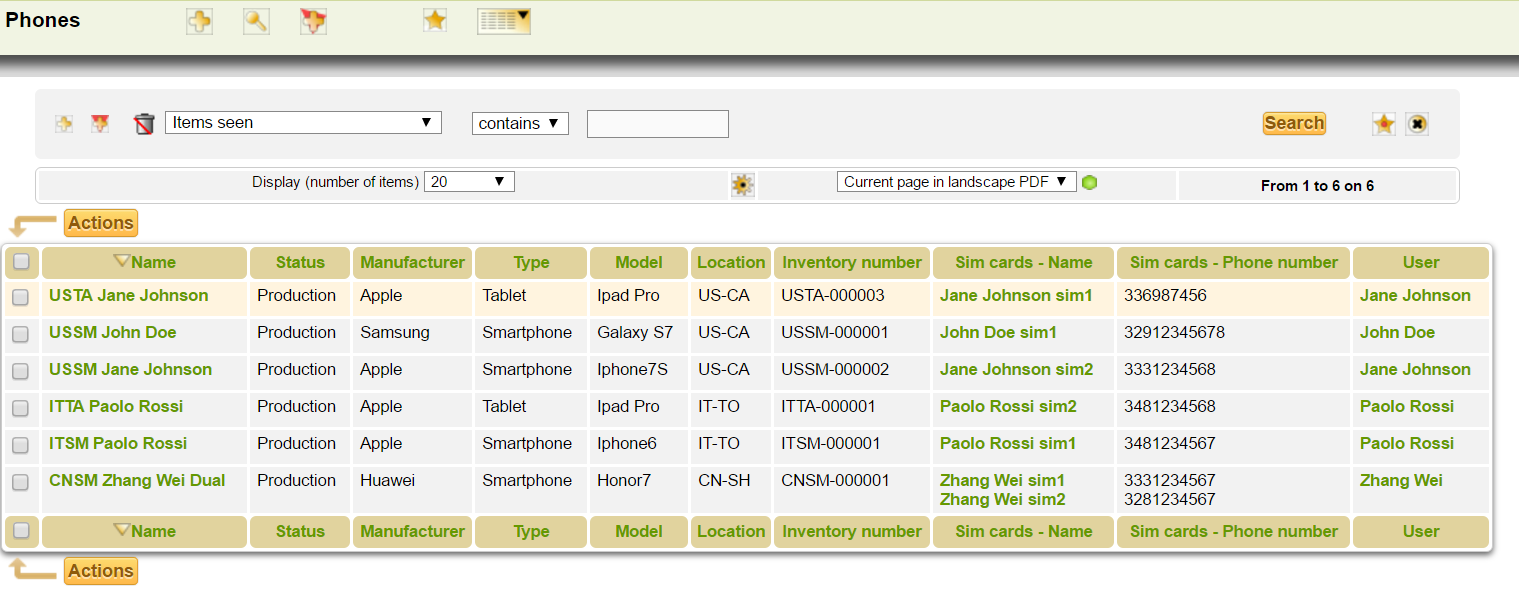Open the Display number of items dropdown

pos(469,182)
